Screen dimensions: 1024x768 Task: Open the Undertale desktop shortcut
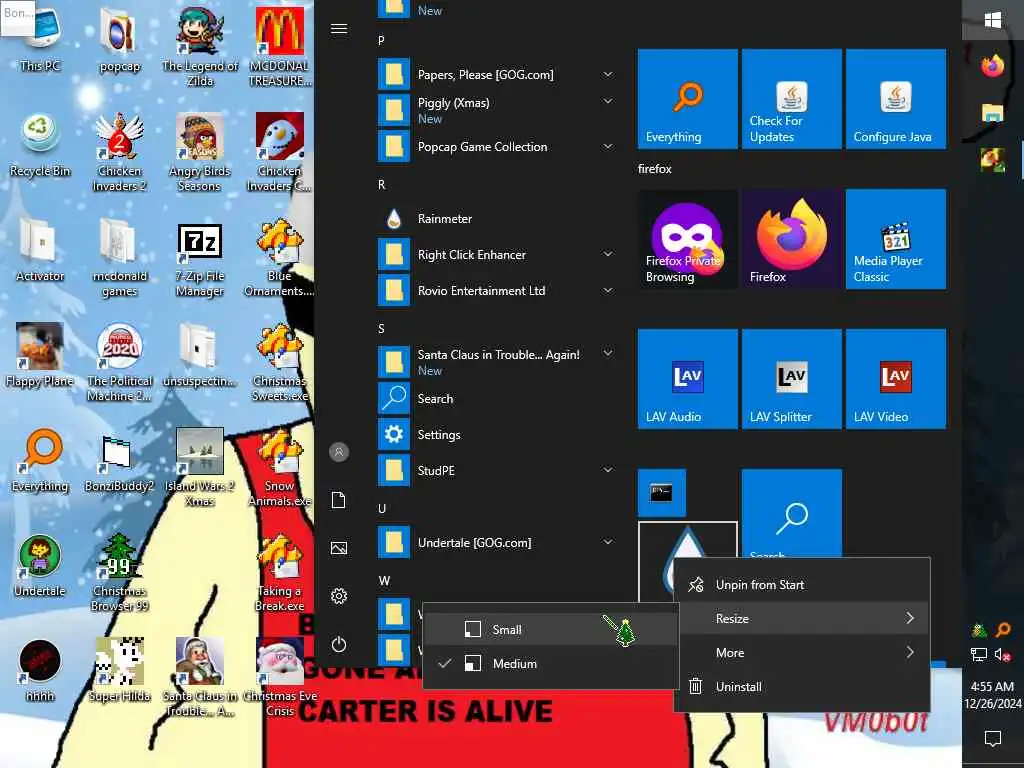[40, 566]
